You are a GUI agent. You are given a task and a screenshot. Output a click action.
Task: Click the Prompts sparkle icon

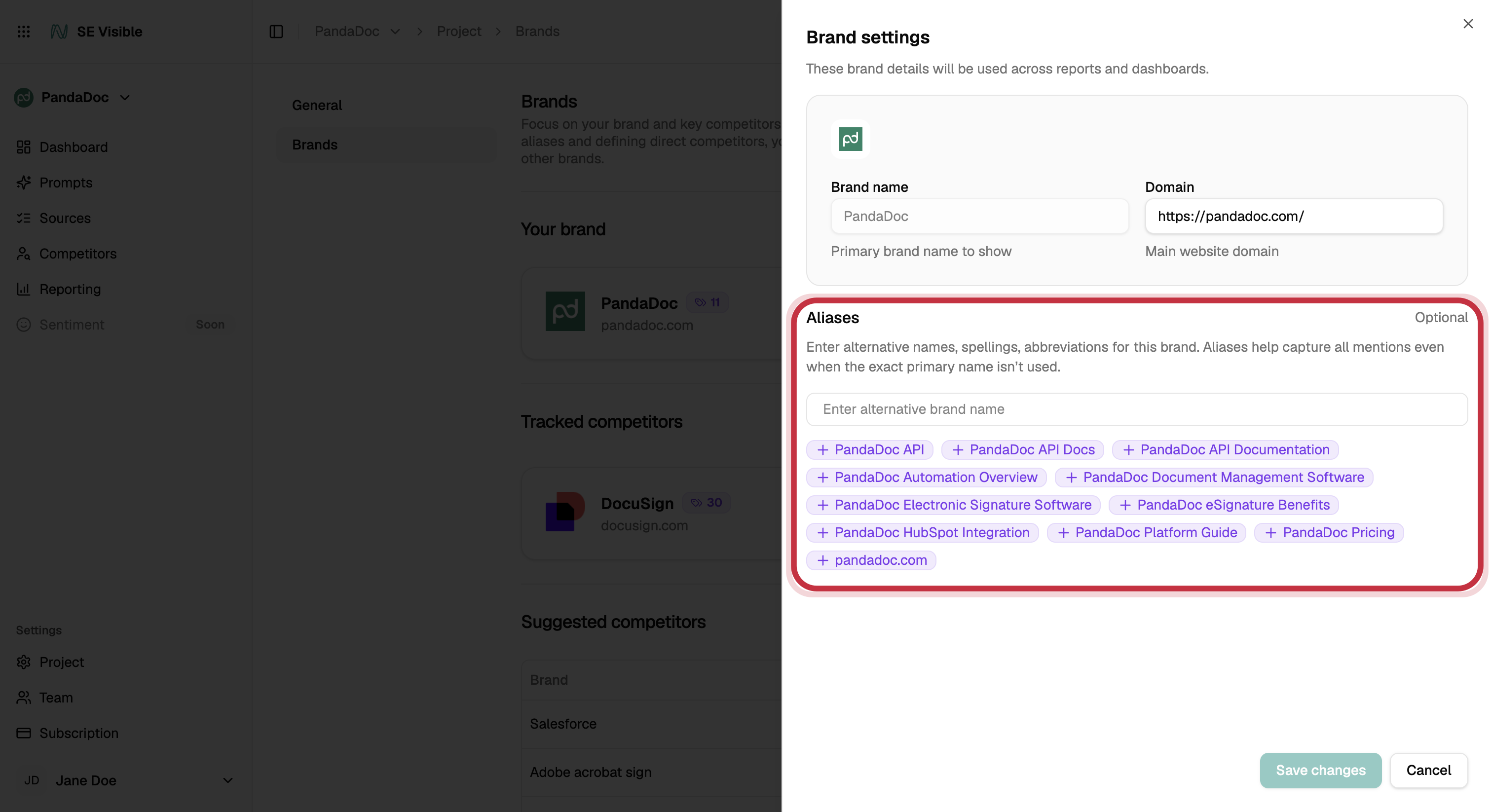point(24,183)
